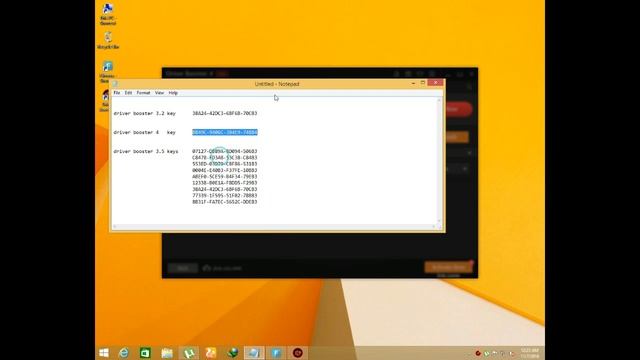Image resolution: width=640 pixels, height=360 pixels.
Task: Open the Format menu in Notepad
Action: coord(143,93)
